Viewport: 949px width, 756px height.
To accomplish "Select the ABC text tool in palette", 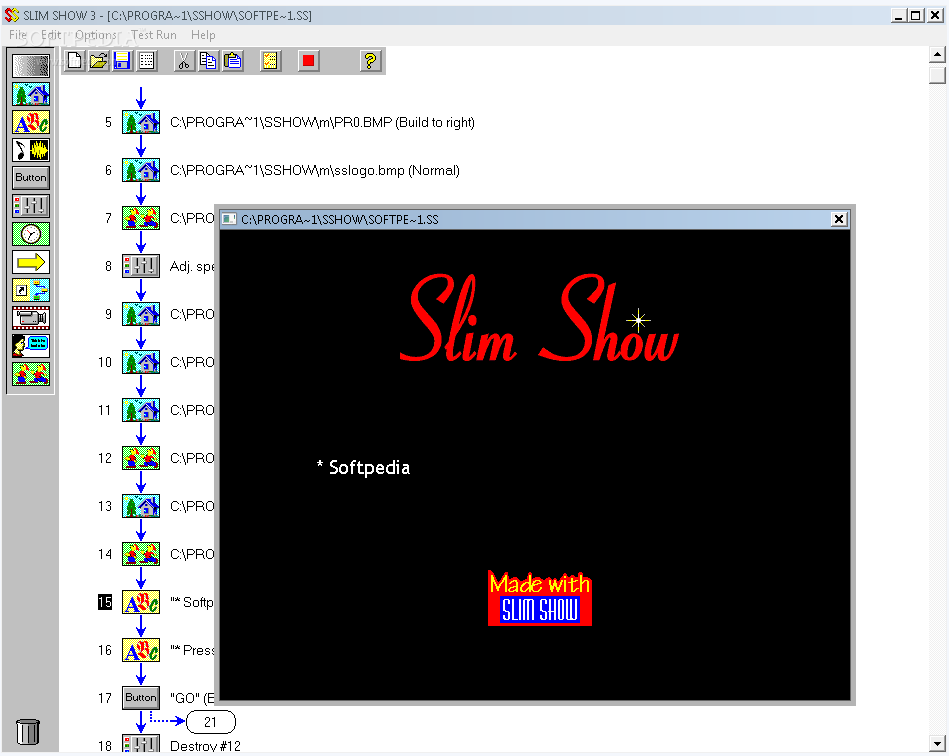I will pyautogui.click(x=31, y=122).
